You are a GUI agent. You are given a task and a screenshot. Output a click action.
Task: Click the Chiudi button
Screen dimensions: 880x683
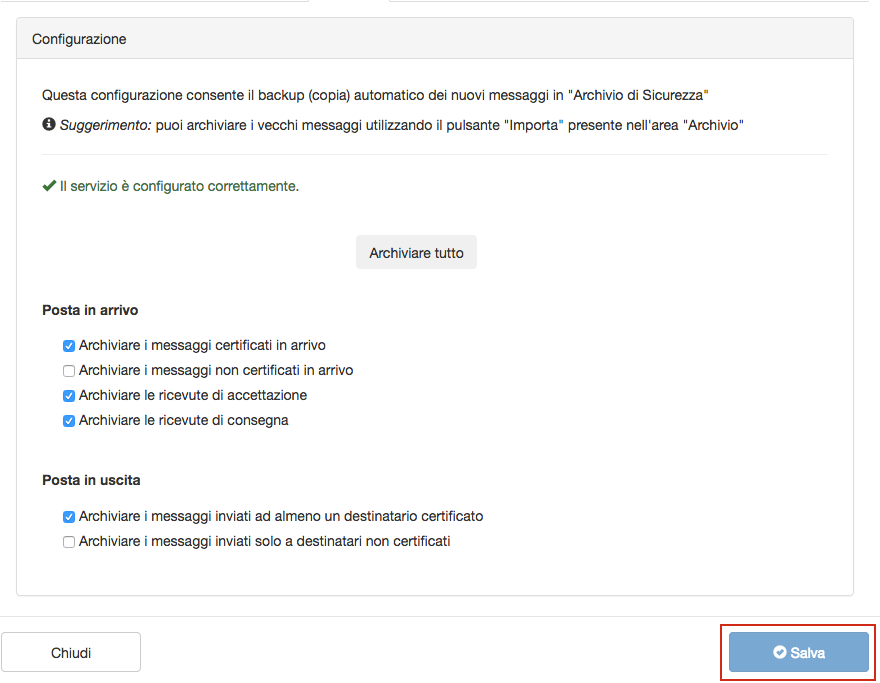click(x=71, y=652)
